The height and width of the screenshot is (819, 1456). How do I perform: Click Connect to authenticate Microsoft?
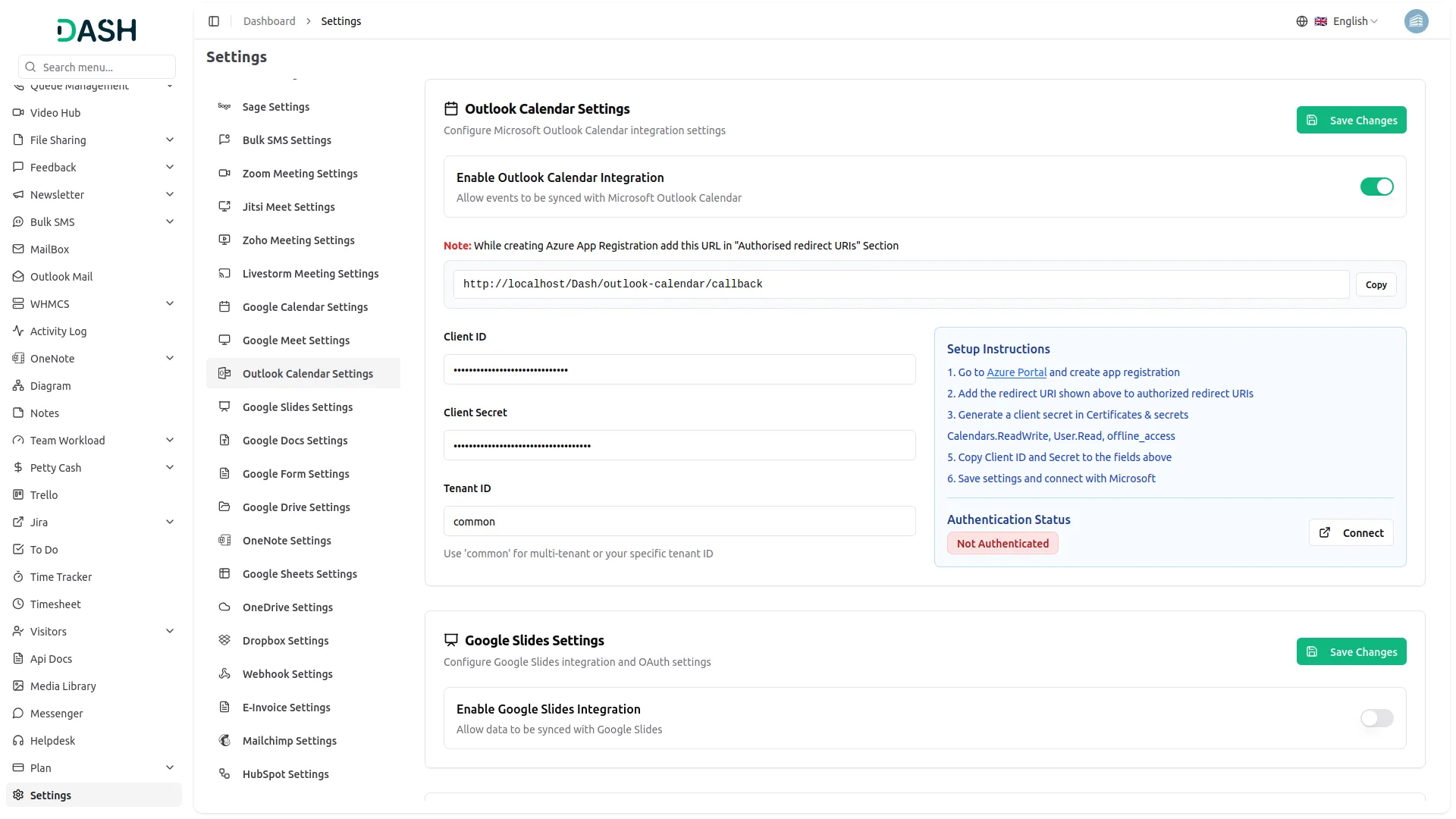pos(1351,533)
